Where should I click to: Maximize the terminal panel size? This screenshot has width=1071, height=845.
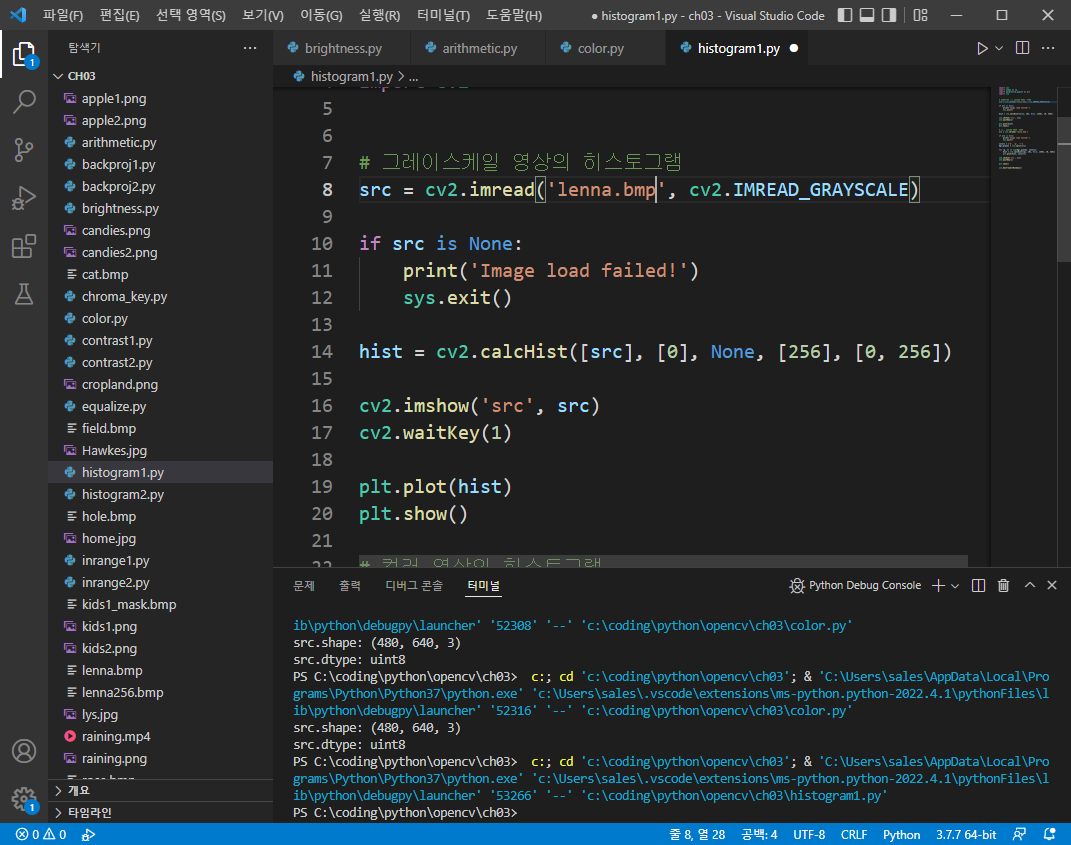point(1029,586)
